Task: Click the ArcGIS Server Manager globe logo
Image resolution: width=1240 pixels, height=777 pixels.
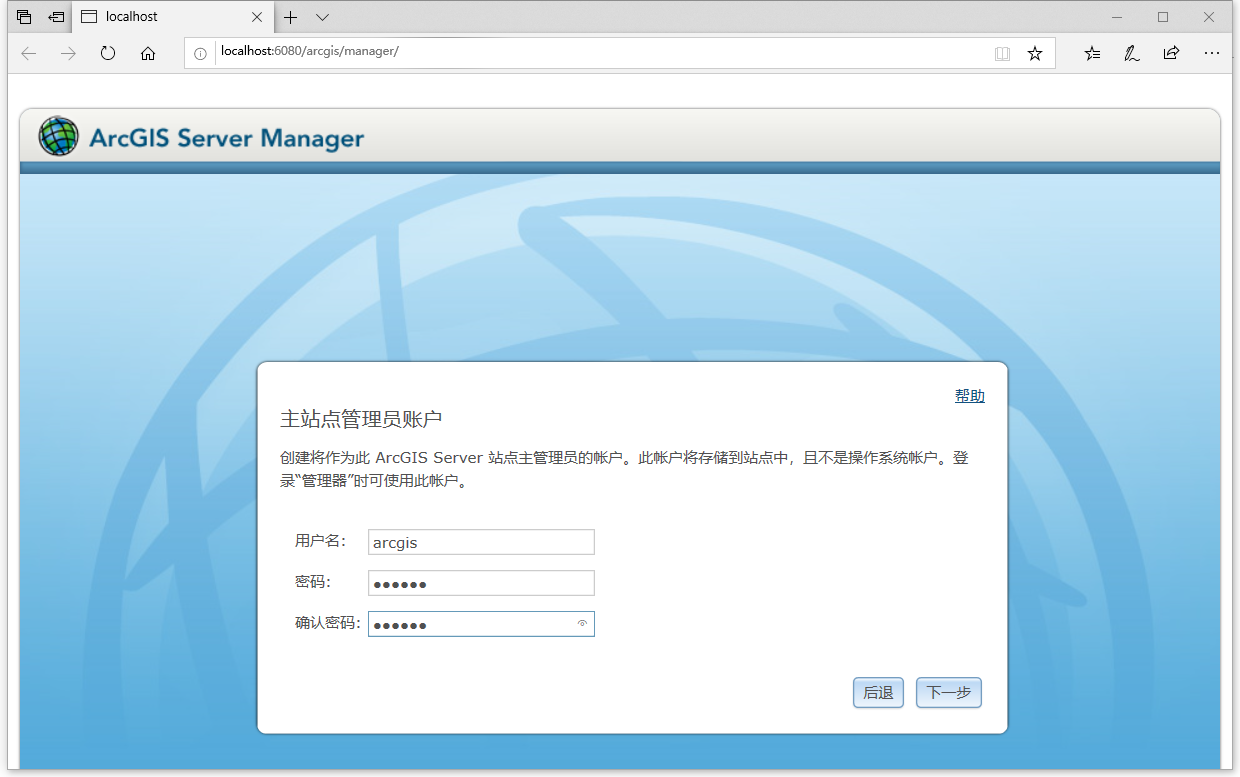Action: coord(58,136)
